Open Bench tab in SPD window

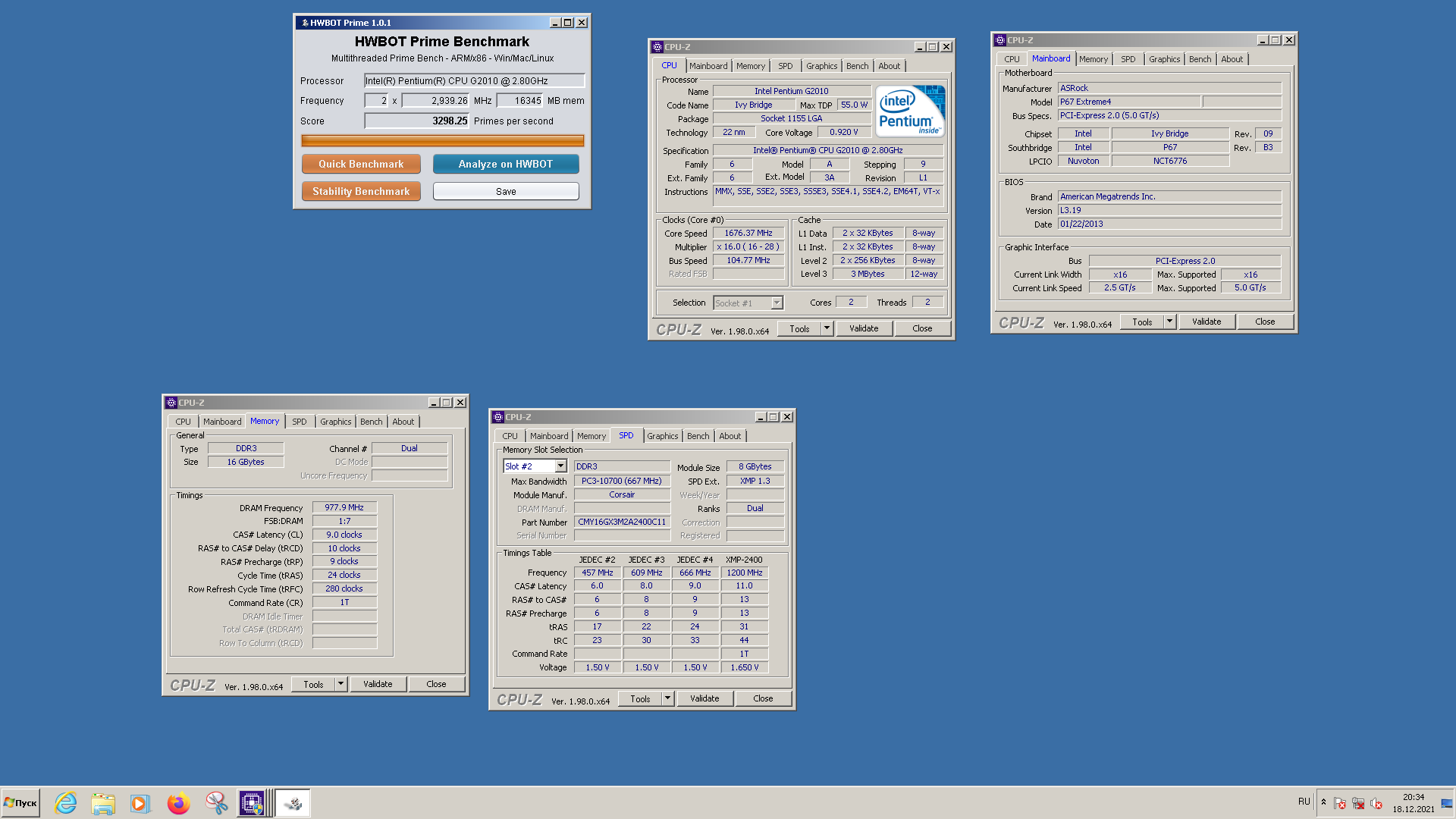(698, 436)
